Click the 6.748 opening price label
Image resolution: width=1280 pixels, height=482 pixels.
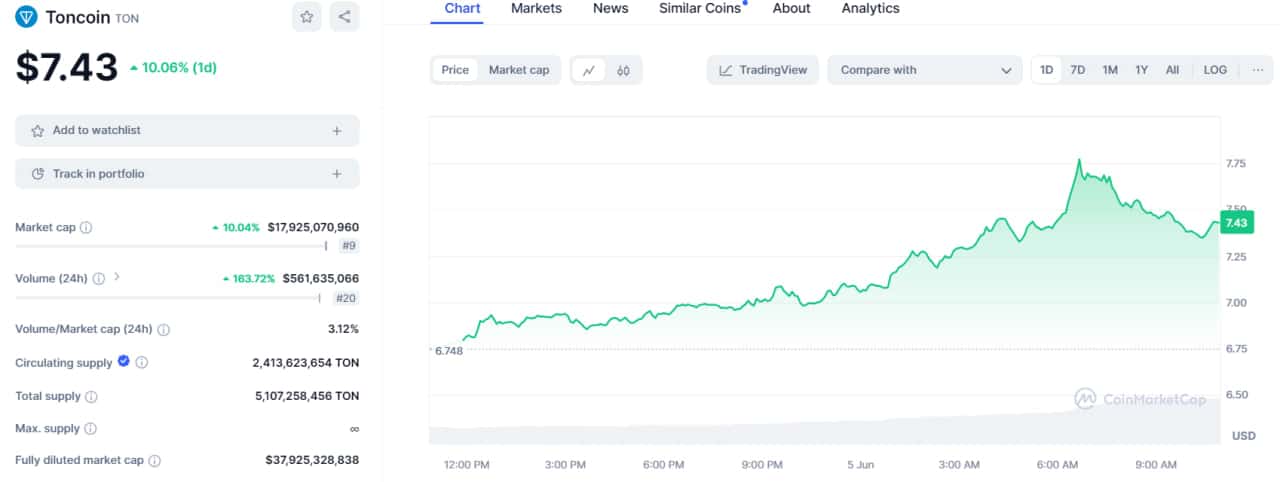(x=447, y=350)
